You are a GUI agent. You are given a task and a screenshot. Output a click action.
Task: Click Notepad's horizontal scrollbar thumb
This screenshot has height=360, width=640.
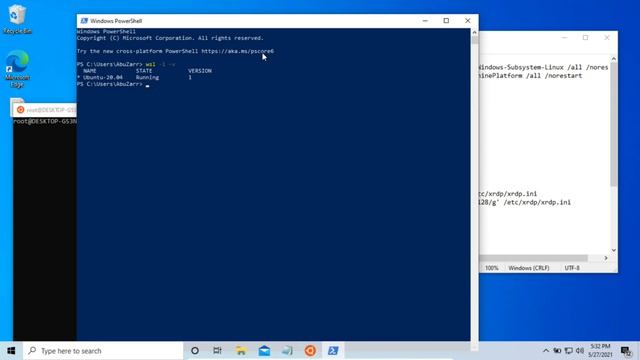pyautogui.click(x=533, y=258)
